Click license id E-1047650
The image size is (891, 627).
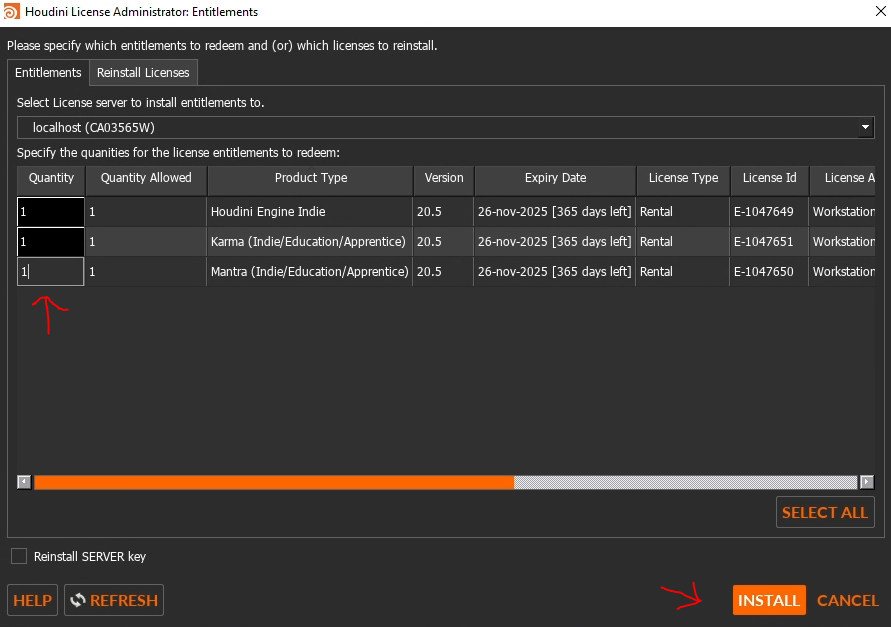[x=764, y=272]
